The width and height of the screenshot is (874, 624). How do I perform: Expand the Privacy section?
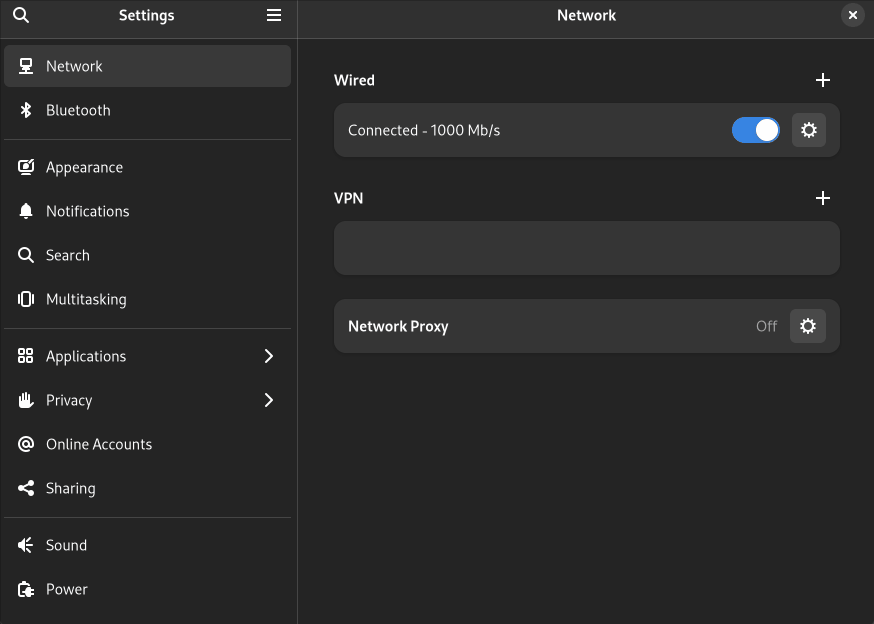pos(268,400)
